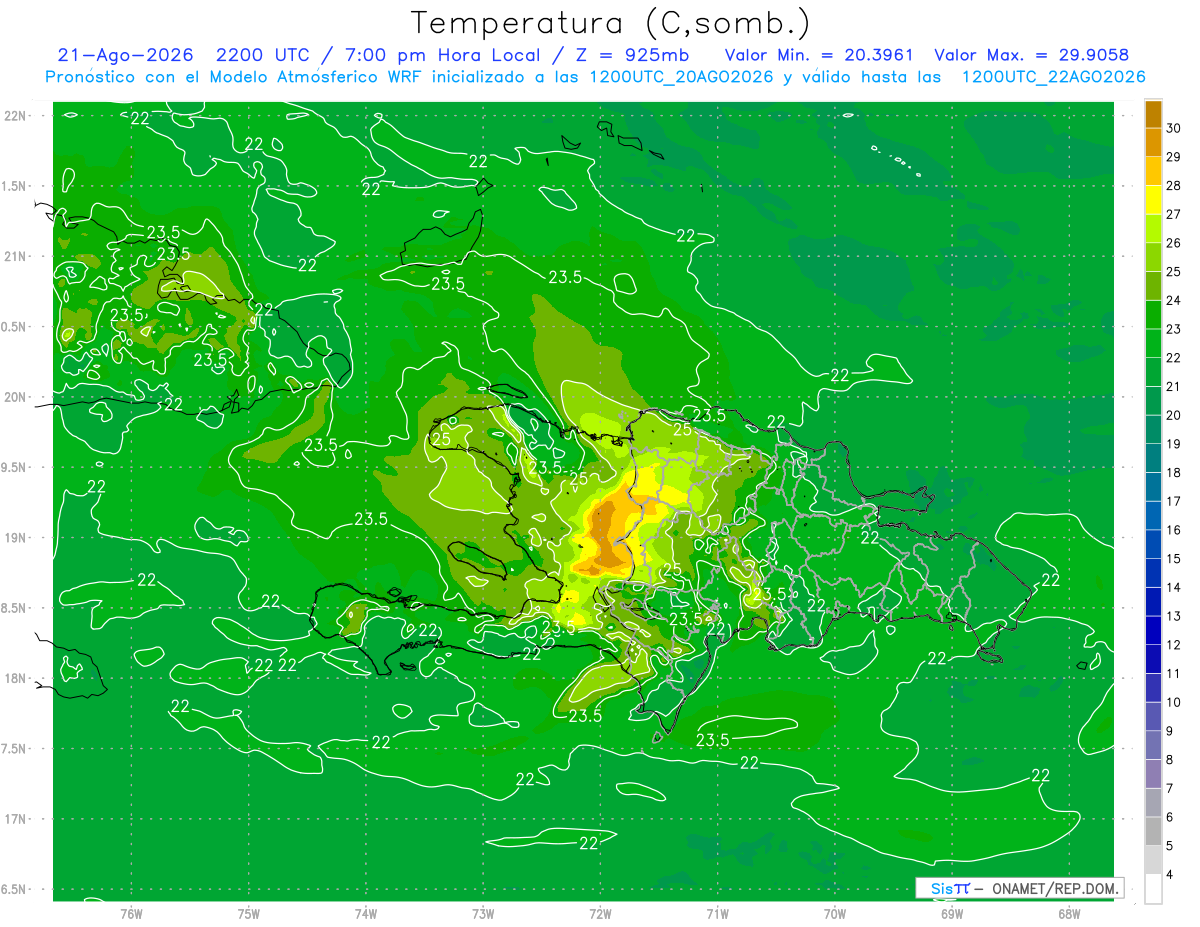The height and width of the screenshot is (927, 1200).
Task: Click the "0.5N" latitude axis label
Action: click(15, 327)
